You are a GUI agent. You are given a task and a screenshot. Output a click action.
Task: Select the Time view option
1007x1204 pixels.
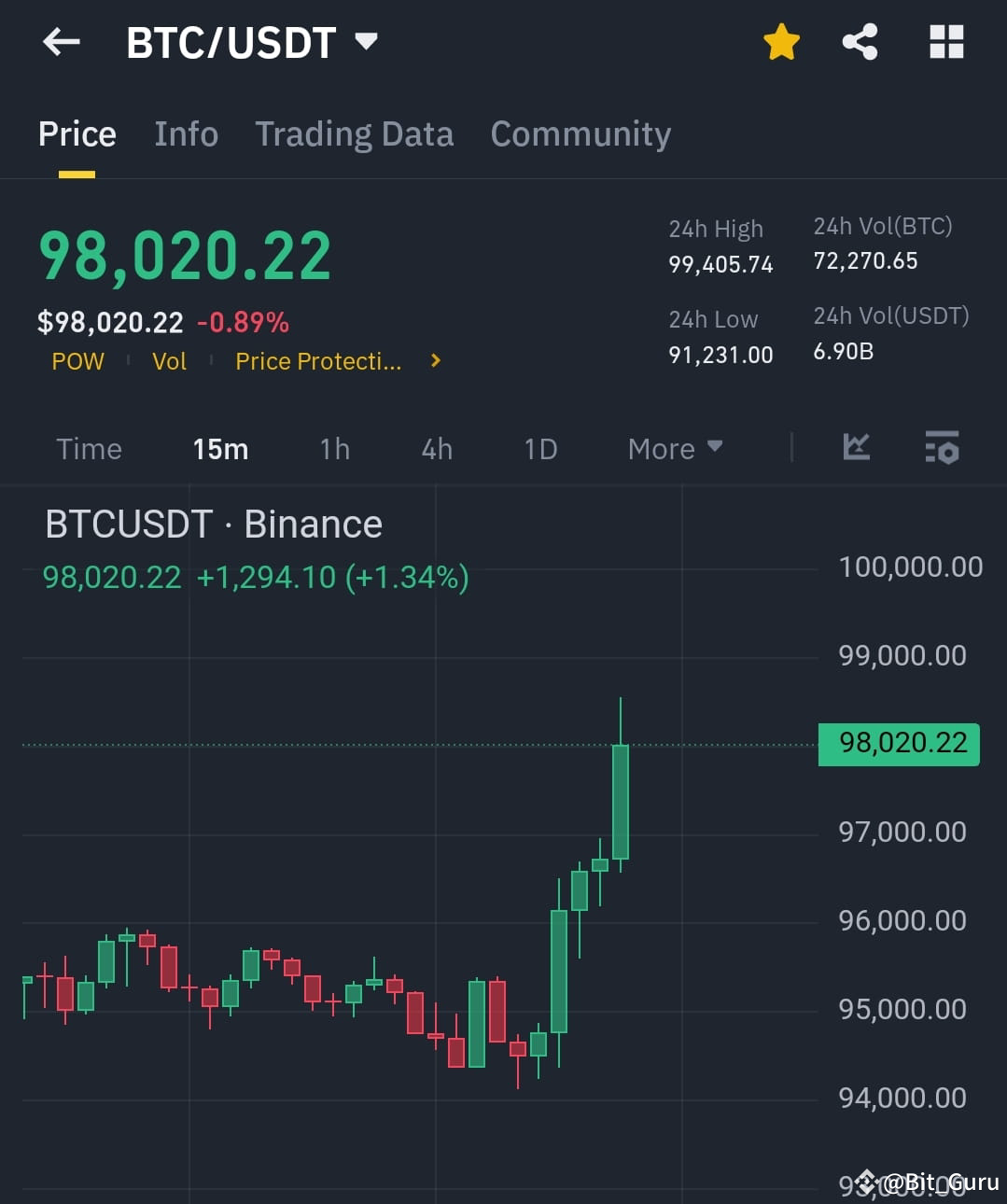(x=89, y=449)
